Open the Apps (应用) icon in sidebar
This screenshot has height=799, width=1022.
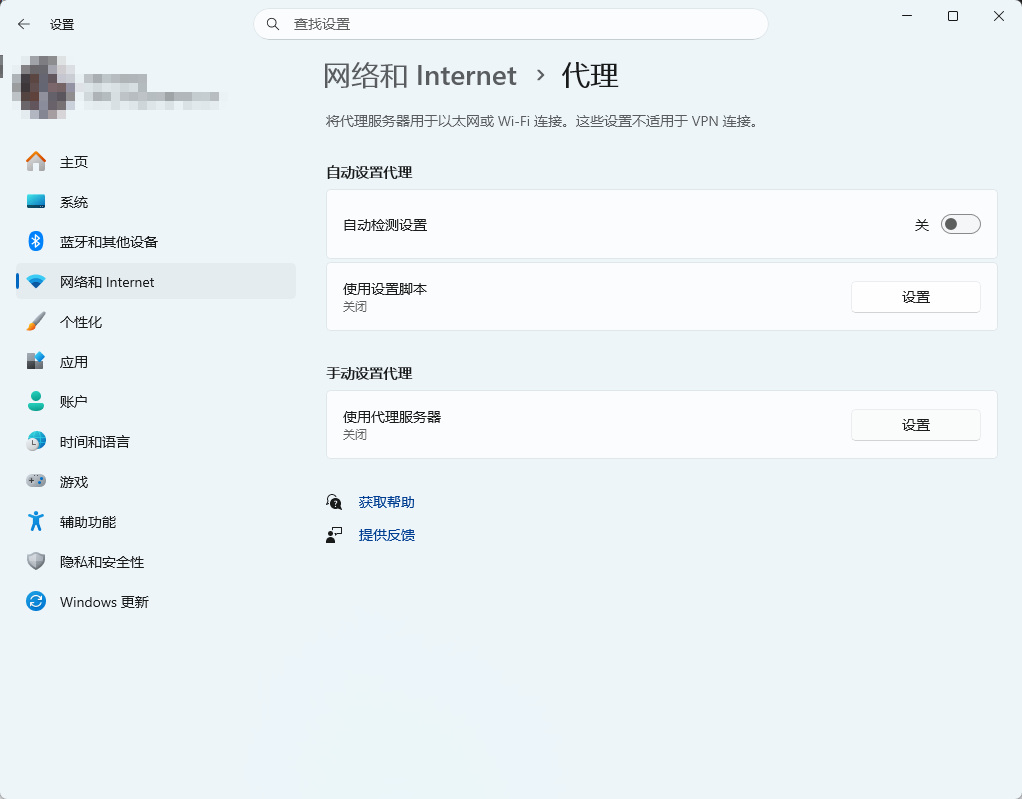point(36,362)
